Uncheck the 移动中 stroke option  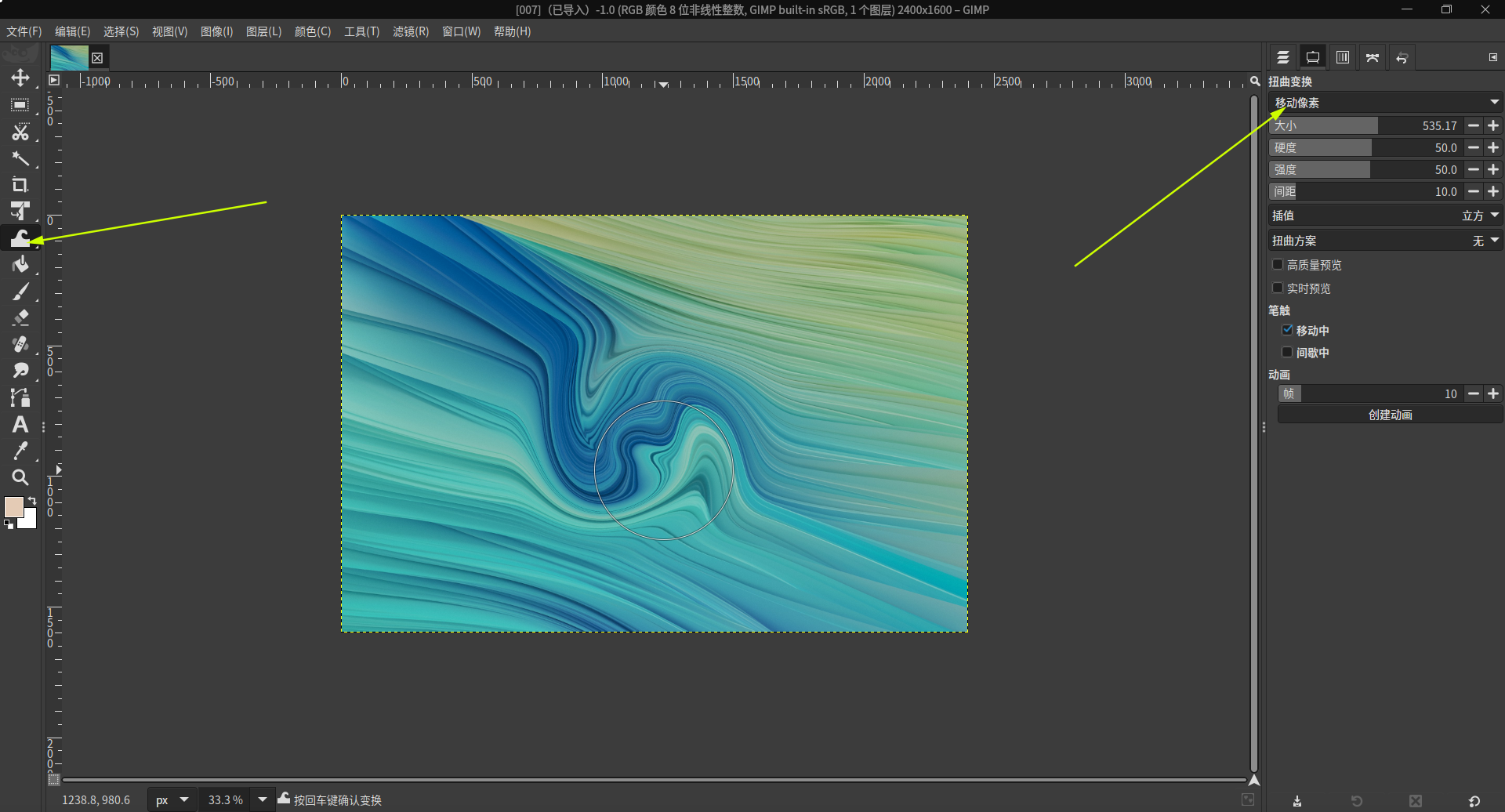coord(1287,330)
